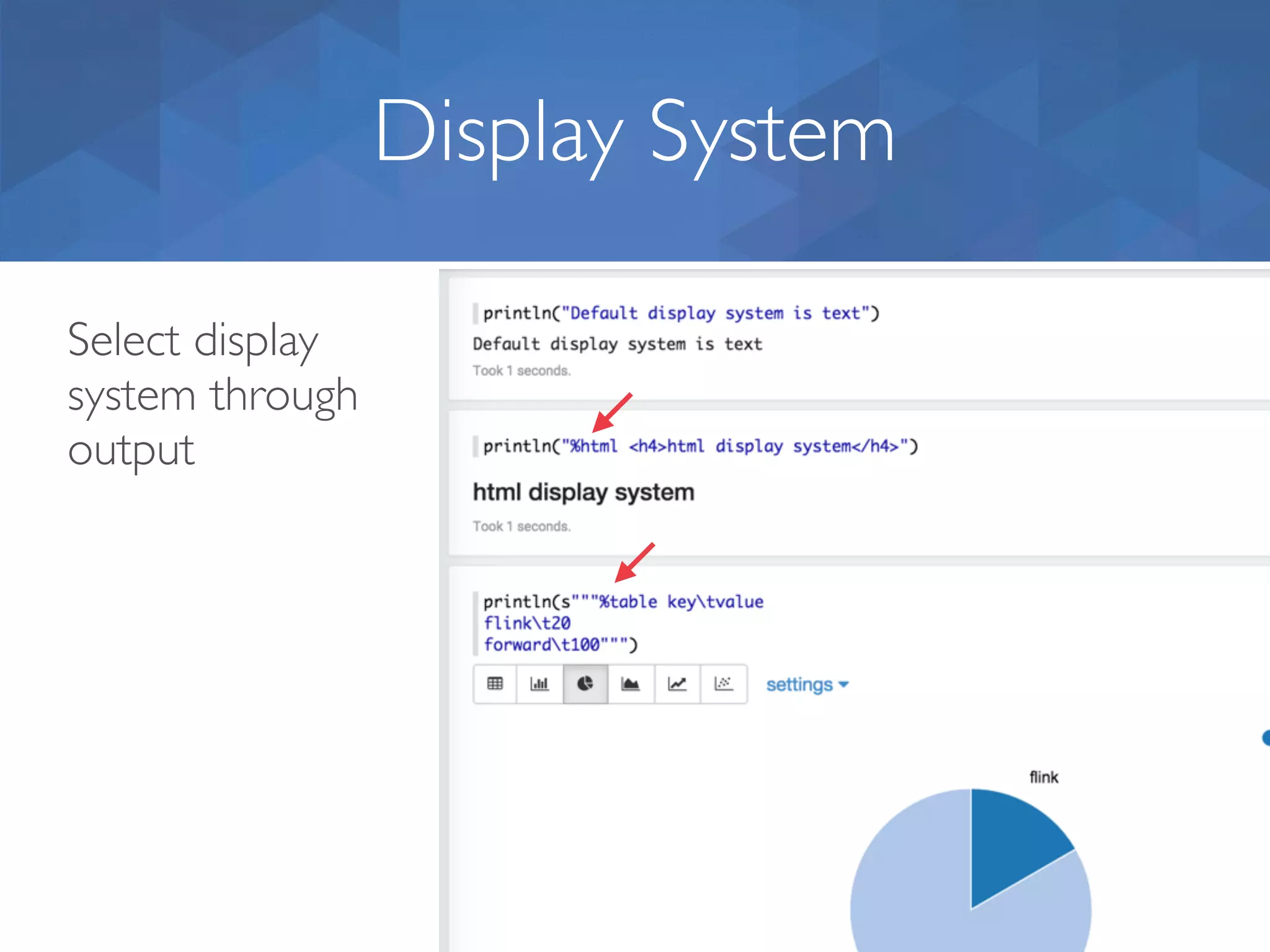1270x952 pixels.
Task: Select the bar chart view icon
Action: [x=540, y=684]
